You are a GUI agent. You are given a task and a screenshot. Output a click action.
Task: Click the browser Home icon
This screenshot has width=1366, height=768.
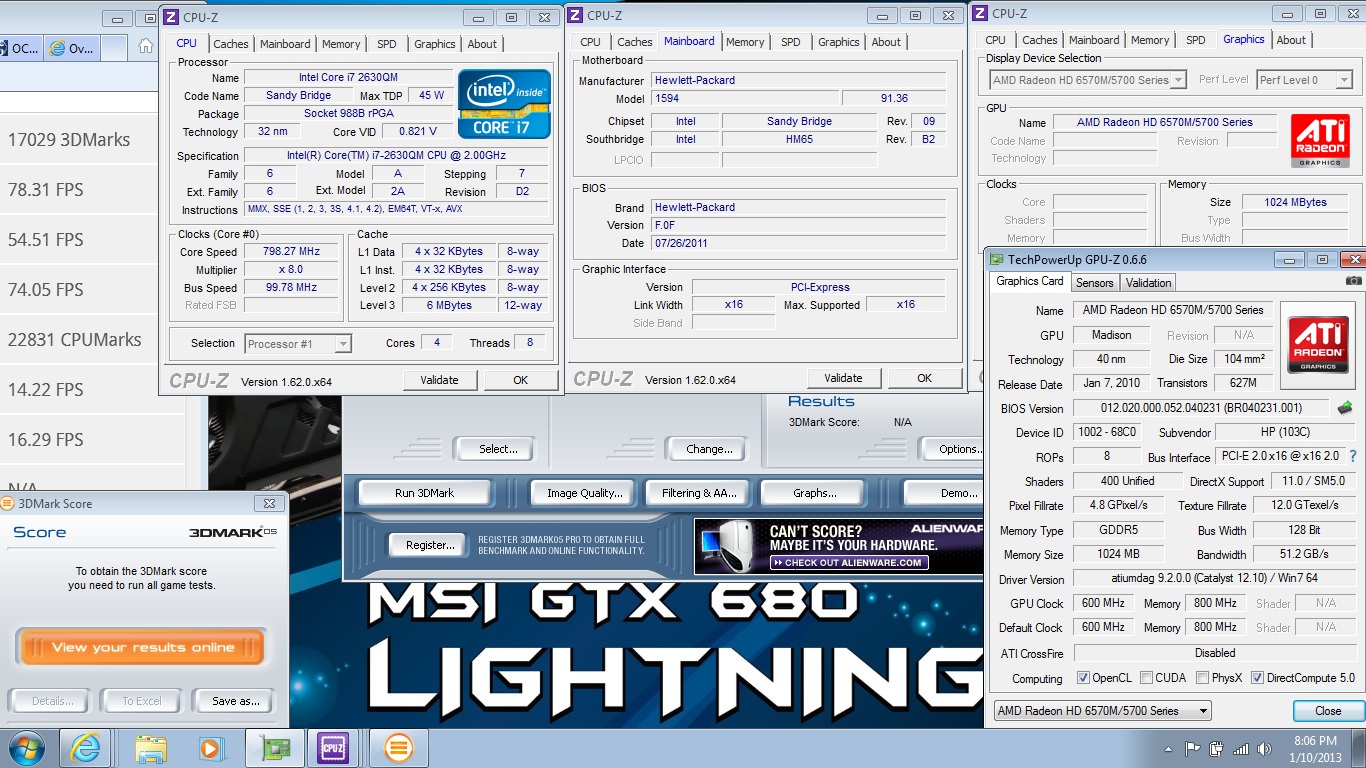click(x=146, y=46)
